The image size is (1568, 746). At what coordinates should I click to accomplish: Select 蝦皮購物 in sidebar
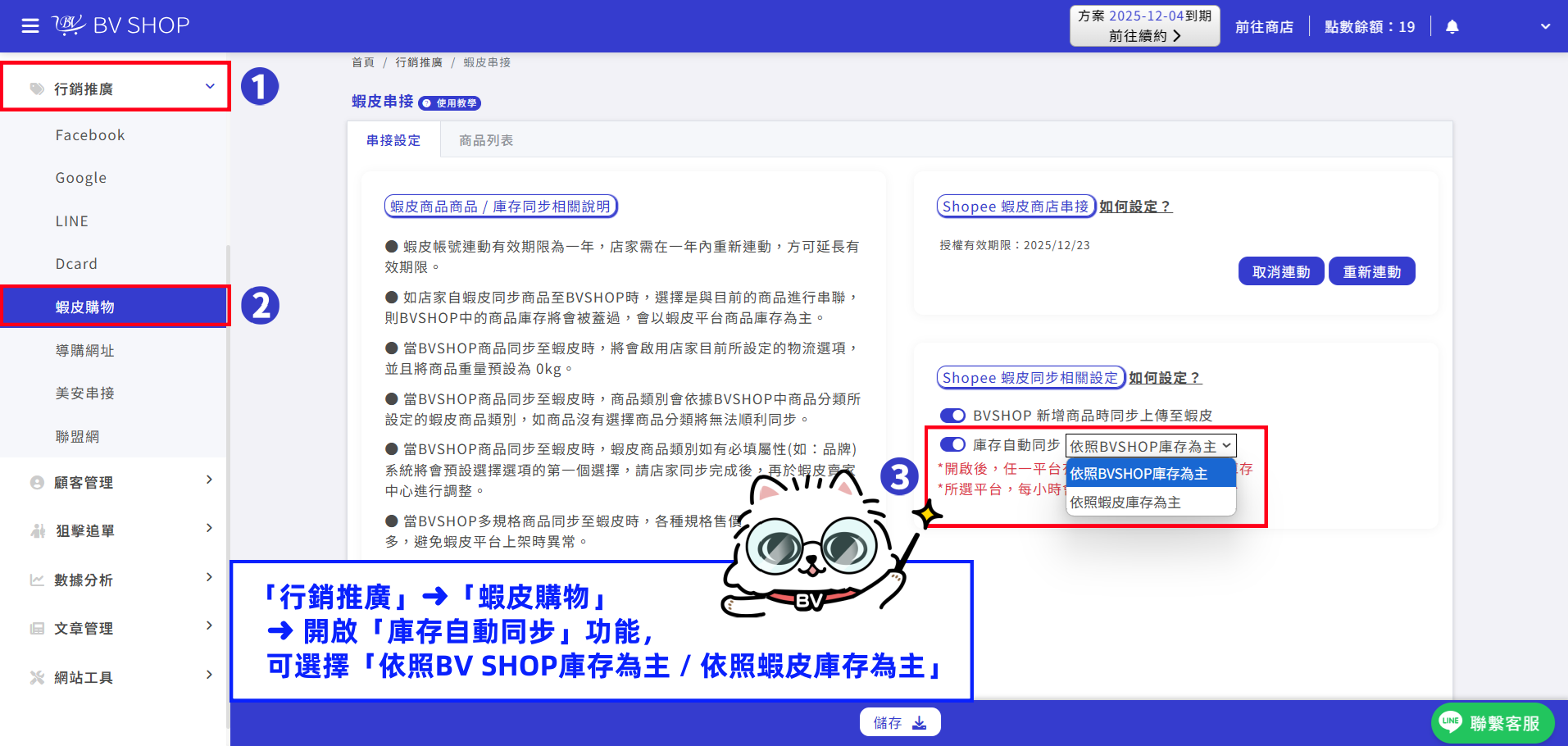click(114, 307)
